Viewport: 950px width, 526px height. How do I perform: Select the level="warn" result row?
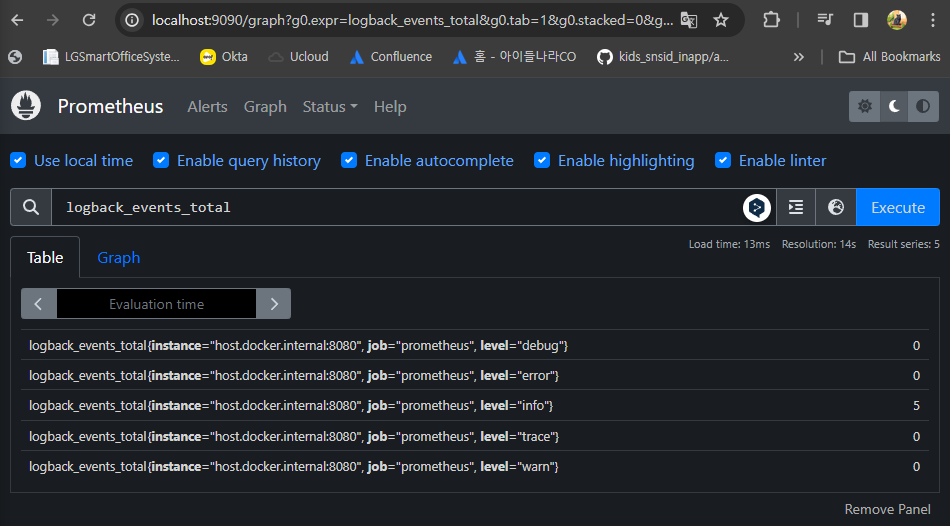pyautogui.click(x=474, y=467)
